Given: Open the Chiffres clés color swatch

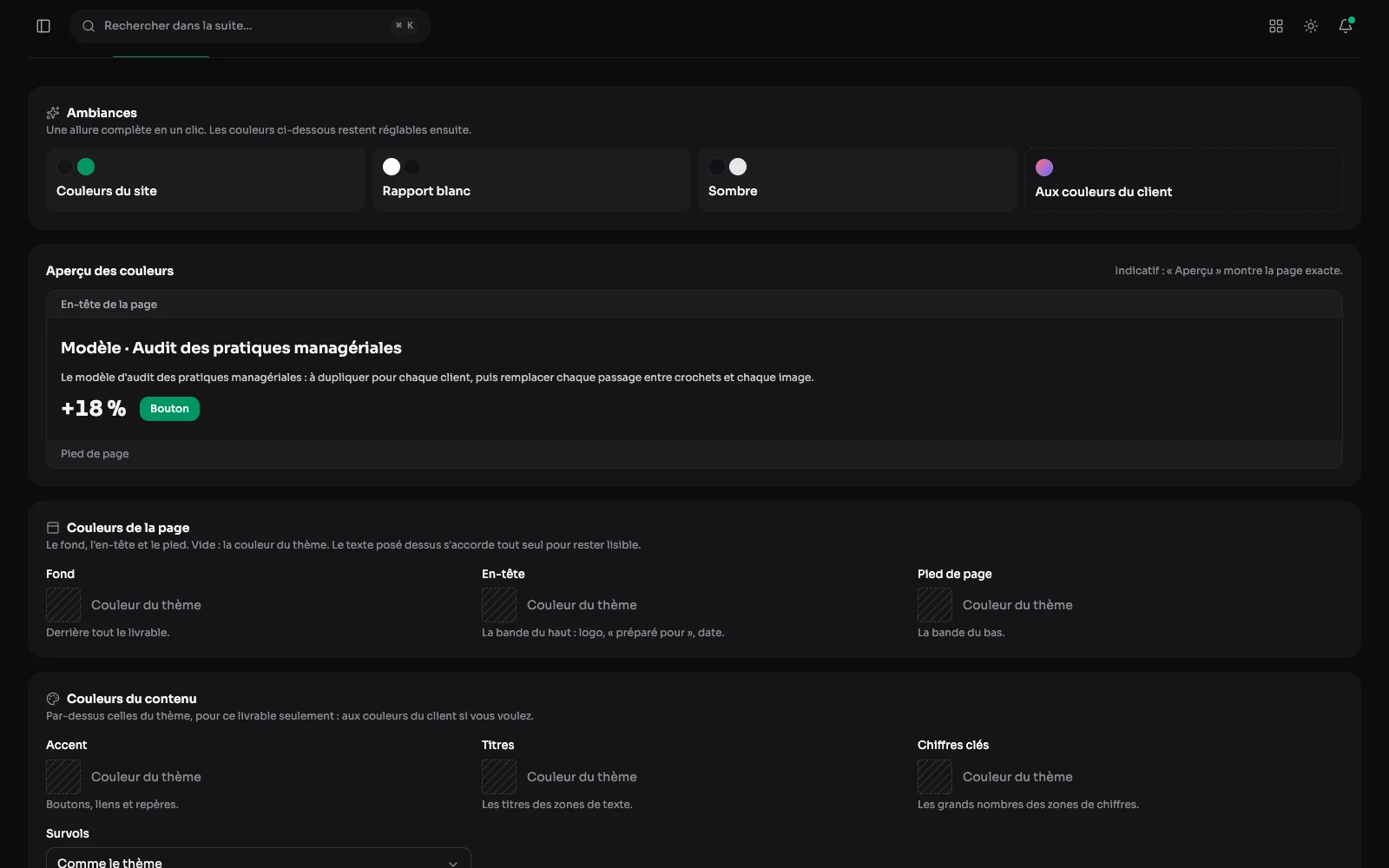Looking at the screenshot, I should [935, 777].
